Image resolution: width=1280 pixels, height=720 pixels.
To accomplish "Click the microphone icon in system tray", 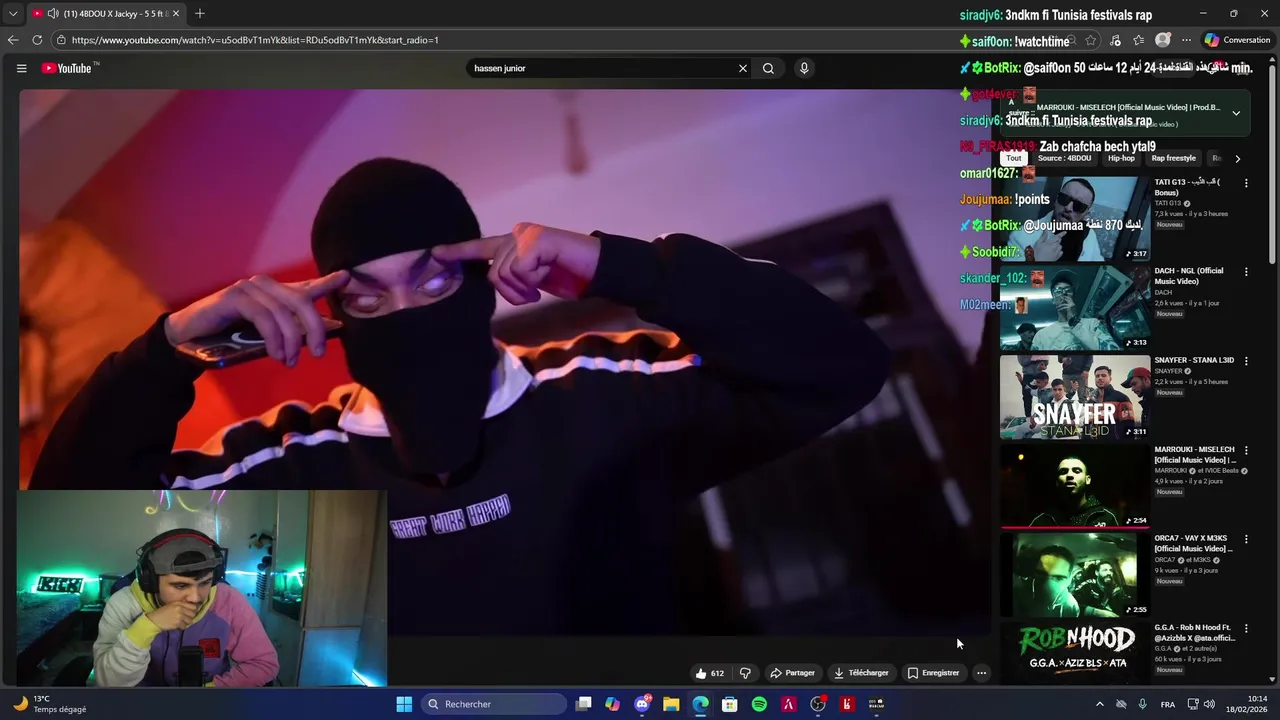I will (x=1142, y=704).
